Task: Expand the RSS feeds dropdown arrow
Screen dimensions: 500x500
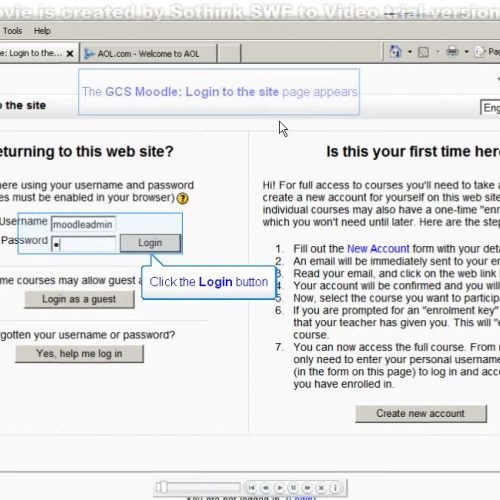Action: (438, 52)
